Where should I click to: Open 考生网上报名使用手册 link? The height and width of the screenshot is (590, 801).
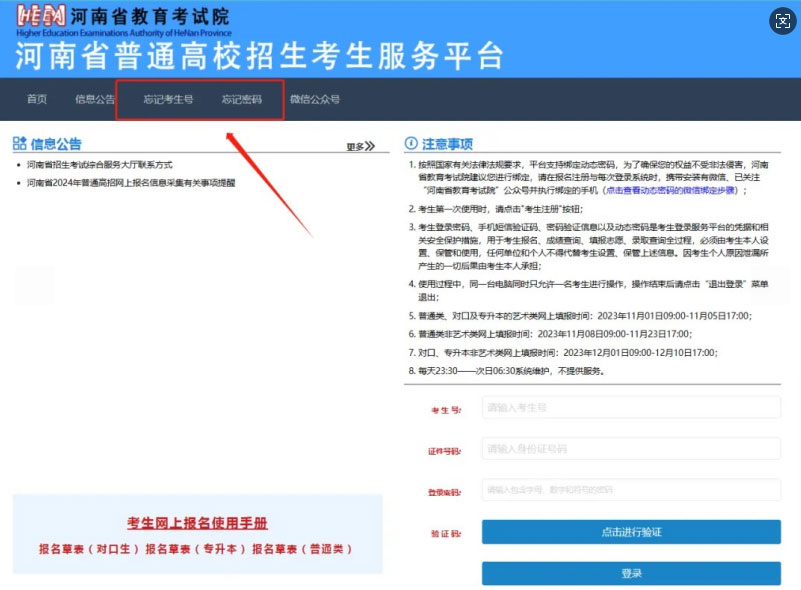coord(197,524)
